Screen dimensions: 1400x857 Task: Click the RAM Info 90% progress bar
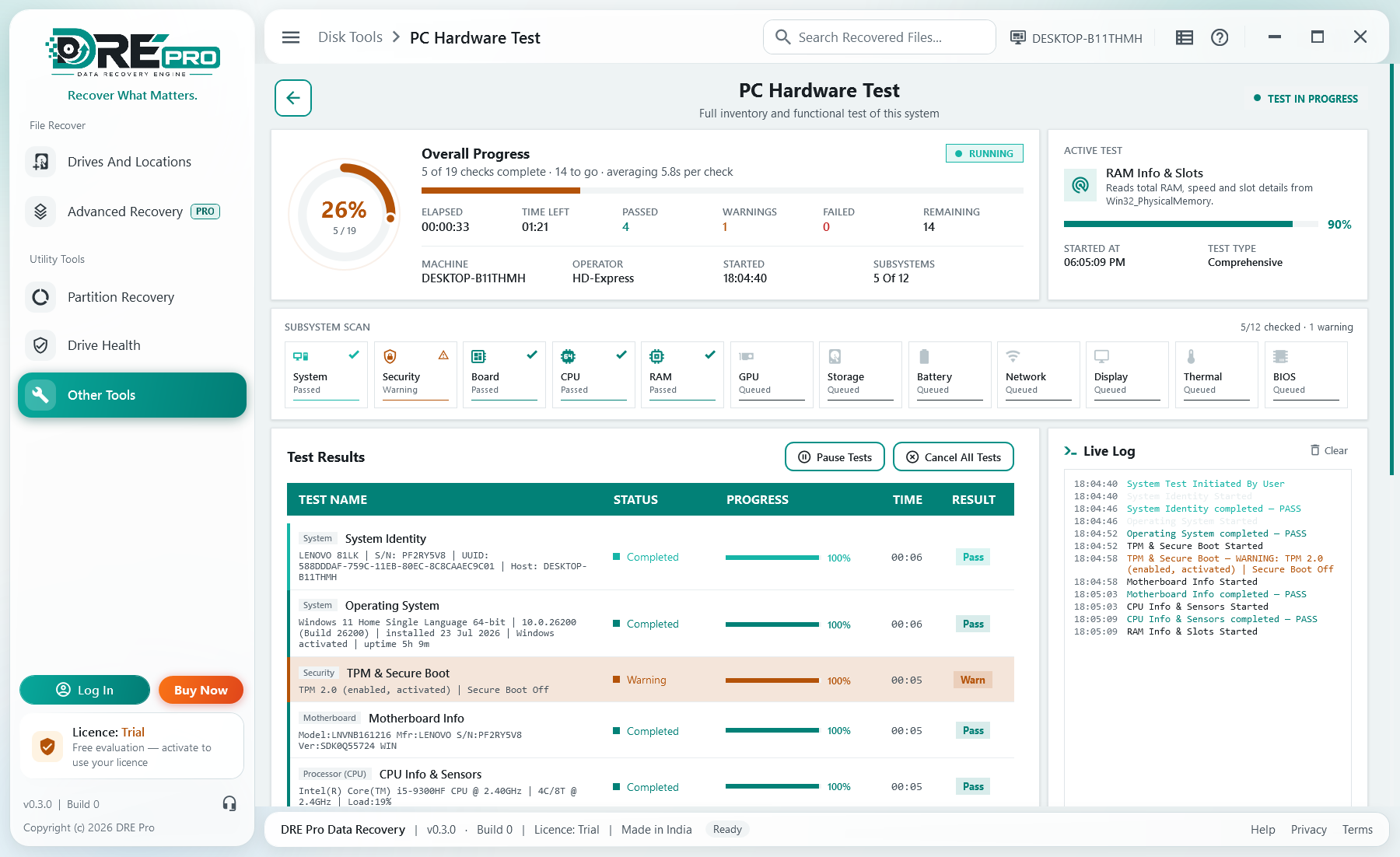pos(1191,224)
